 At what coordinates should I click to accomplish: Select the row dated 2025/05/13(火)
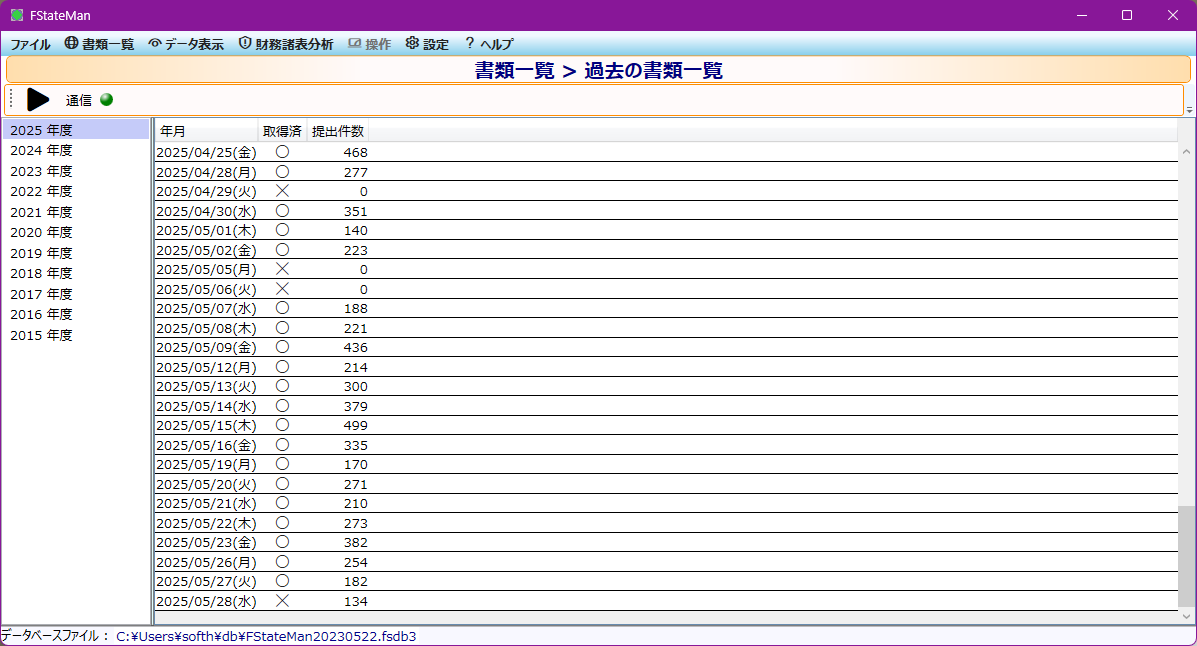[x=666, y=386]
